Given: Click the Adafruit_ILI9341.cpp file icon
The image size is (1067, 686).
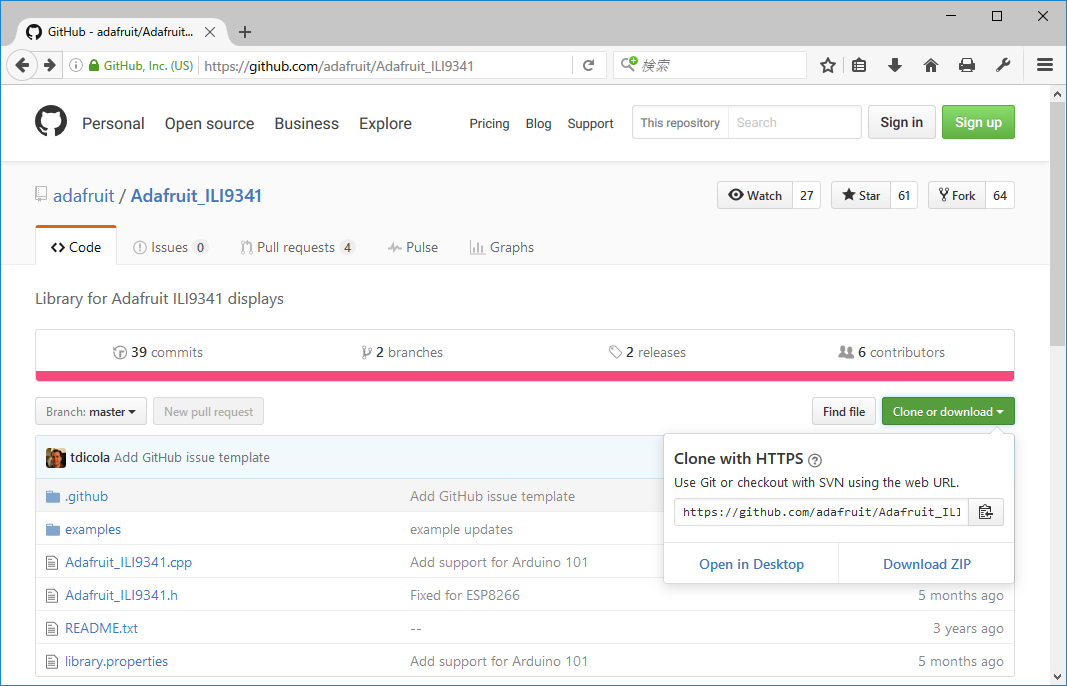Looking at the screenshot, I should (x=52, y=563).
